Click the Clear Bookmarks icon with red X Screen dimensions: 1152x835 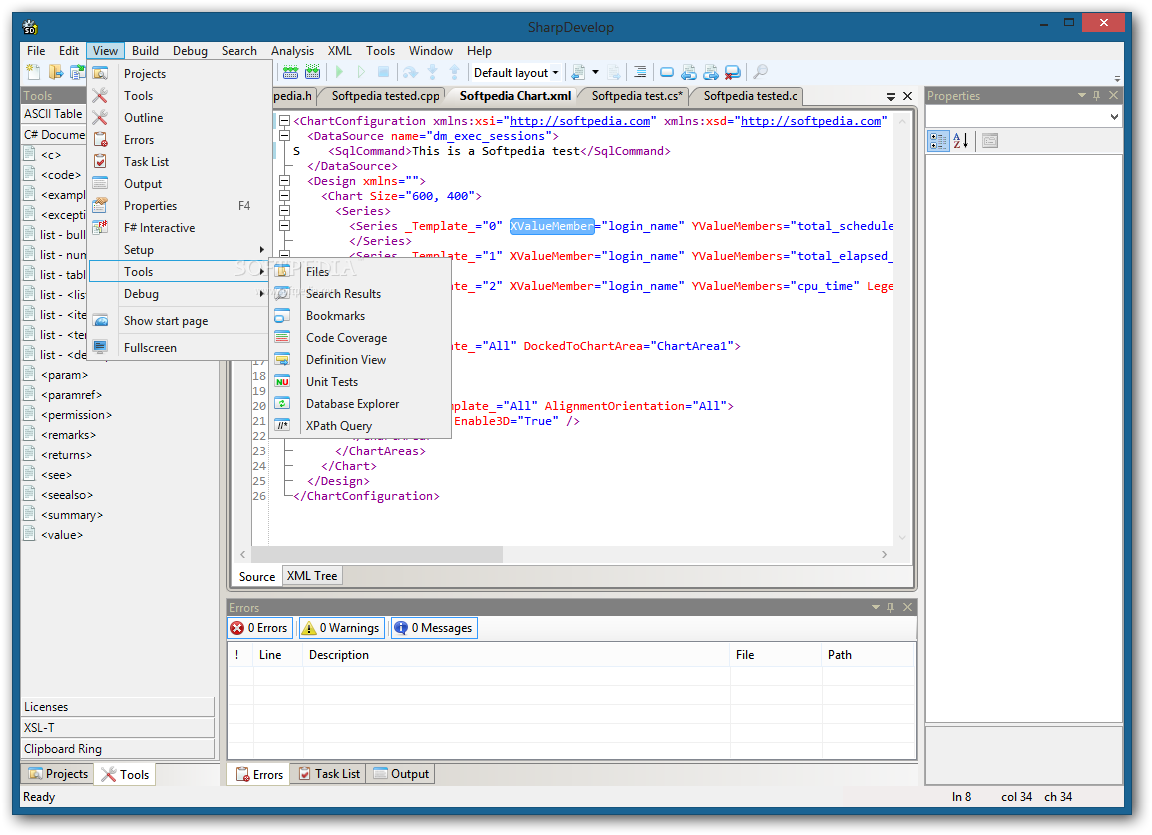tap(732, 72)
